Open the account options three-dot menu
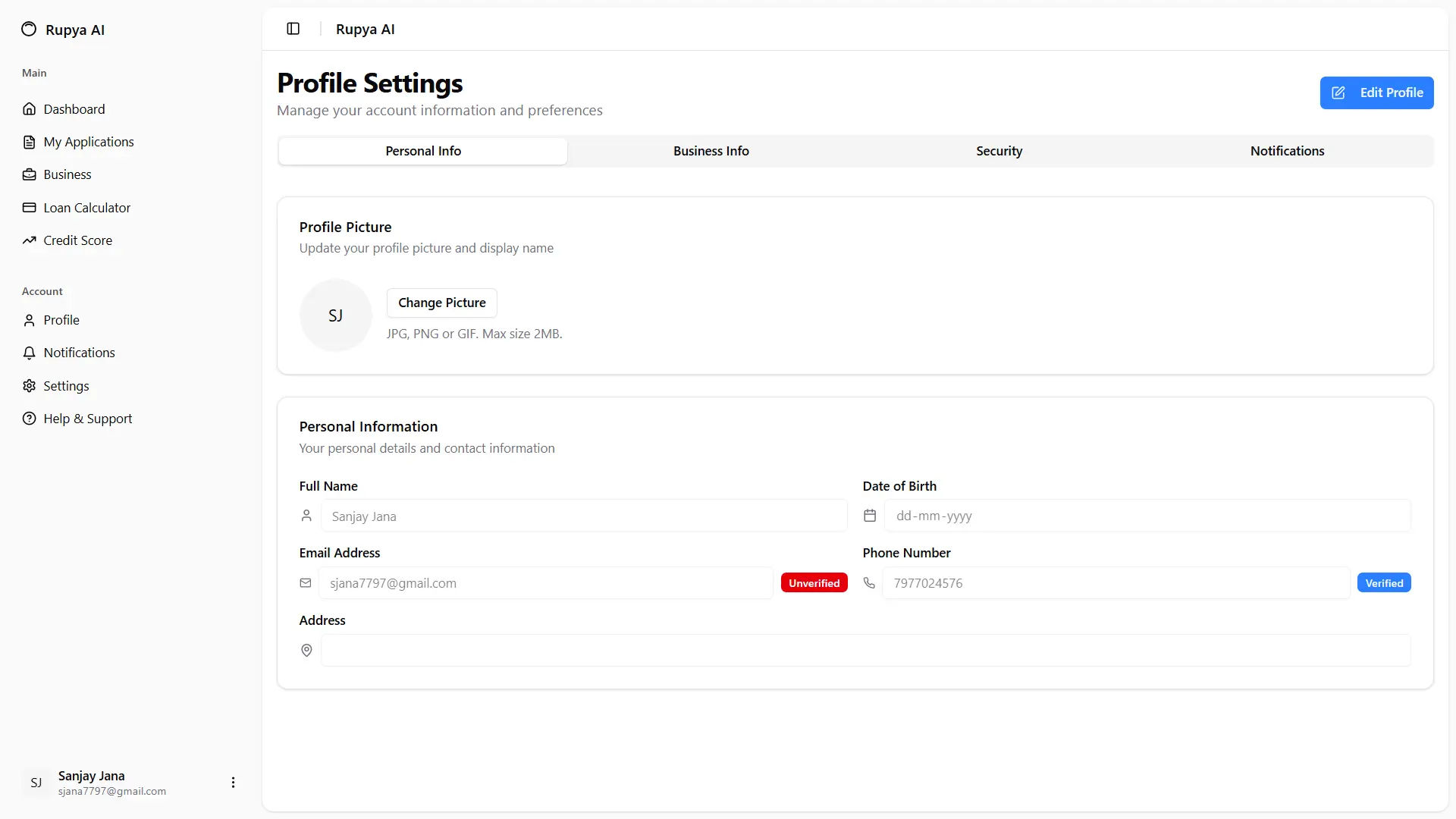The width and height of the screenshot is (1456, 819). click(233, 782)
